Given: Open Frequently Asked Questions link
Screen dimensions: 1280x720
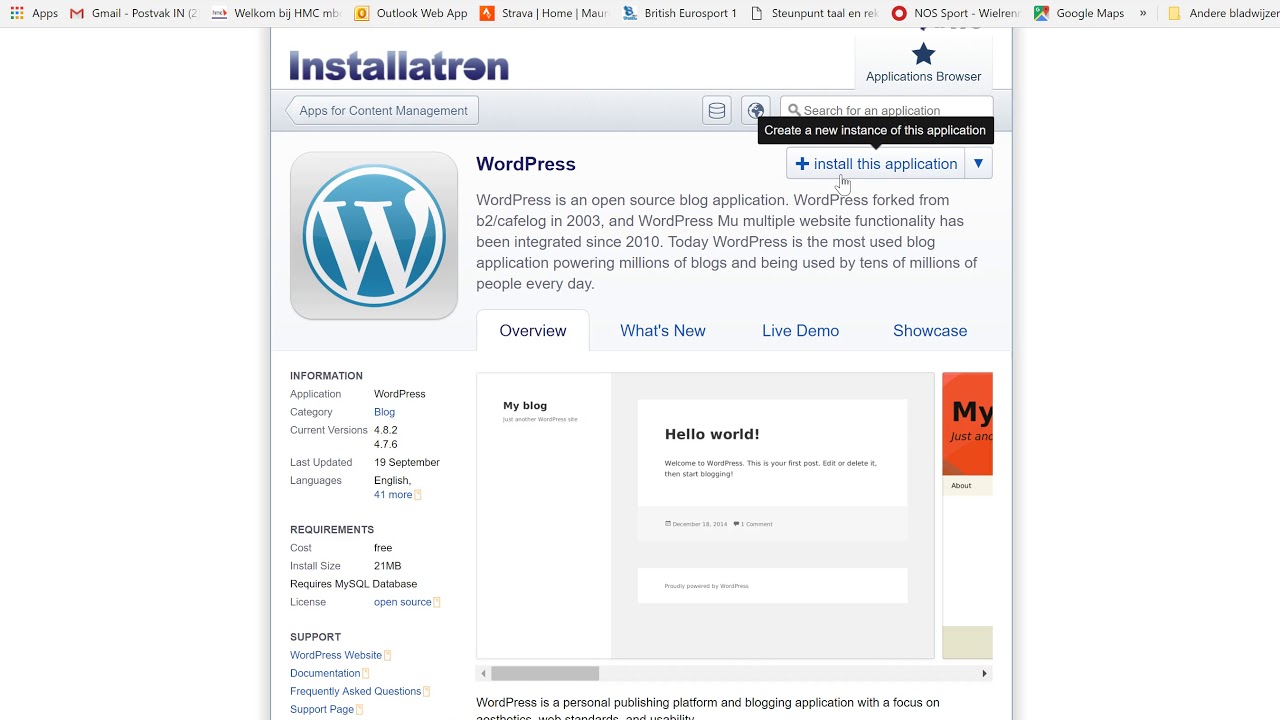Looking at the screenshot, I should pos(355,691).
